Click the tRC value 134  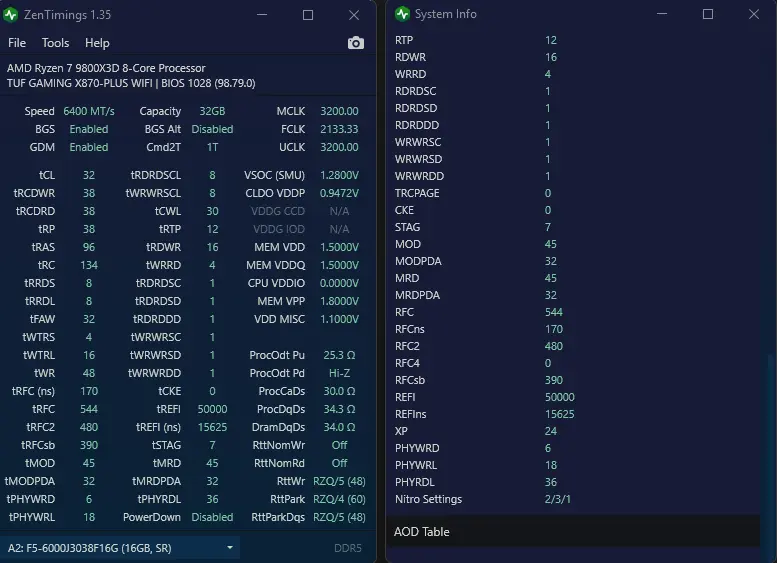point(89,265)
